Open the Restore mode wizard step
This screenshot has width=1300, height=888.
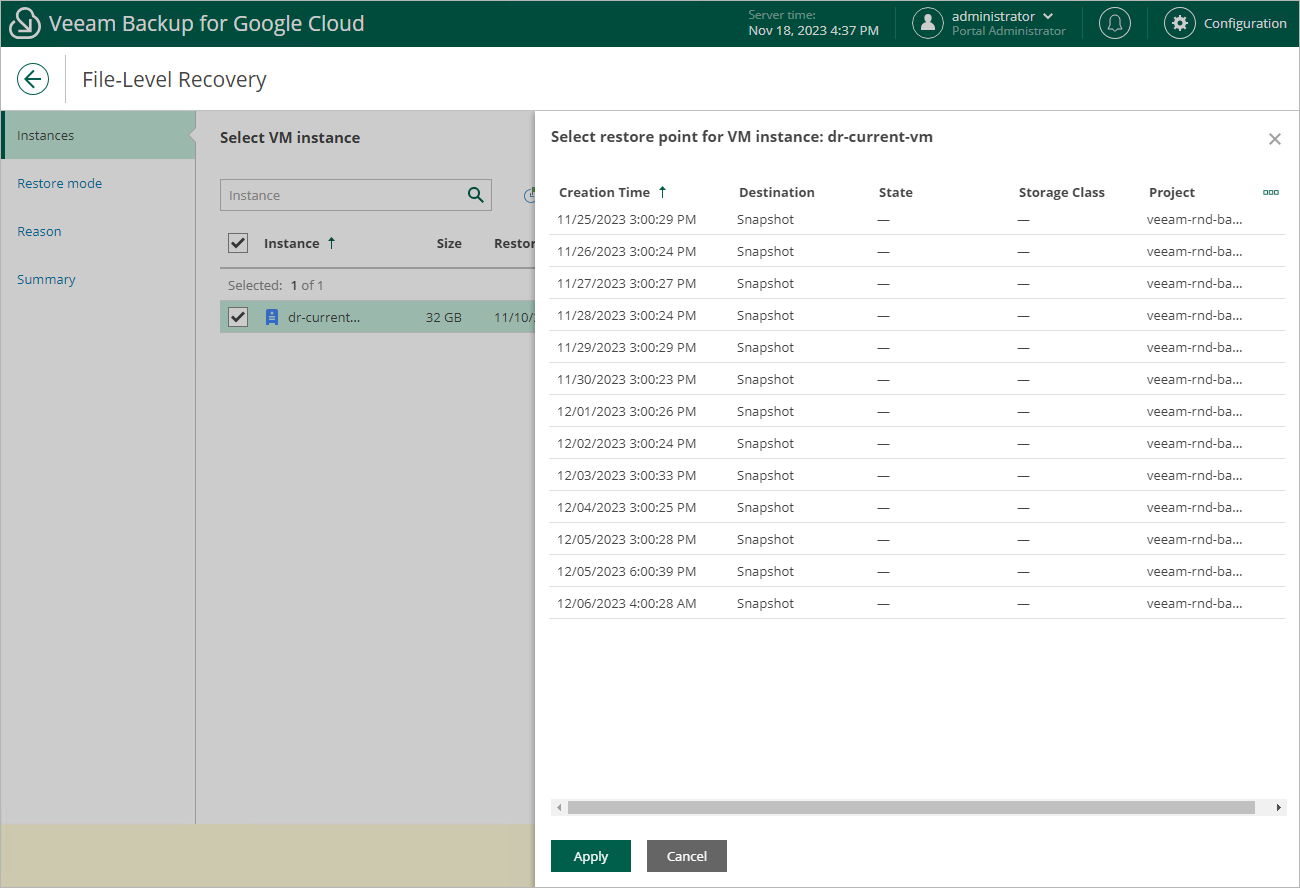coord(60,183)
